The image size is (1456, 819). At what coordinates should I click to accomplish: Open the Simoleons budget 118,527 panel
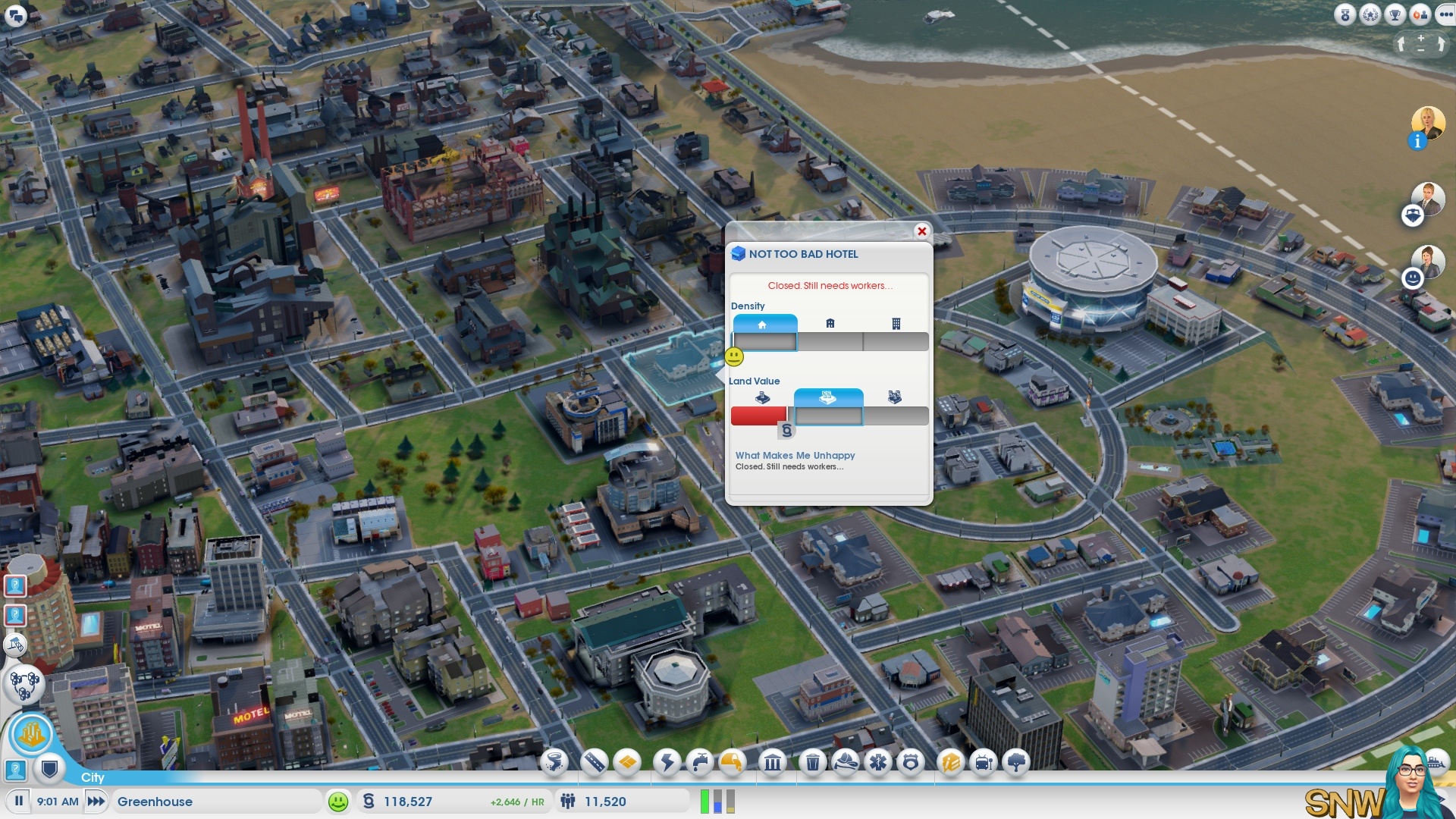click(408, 801)
